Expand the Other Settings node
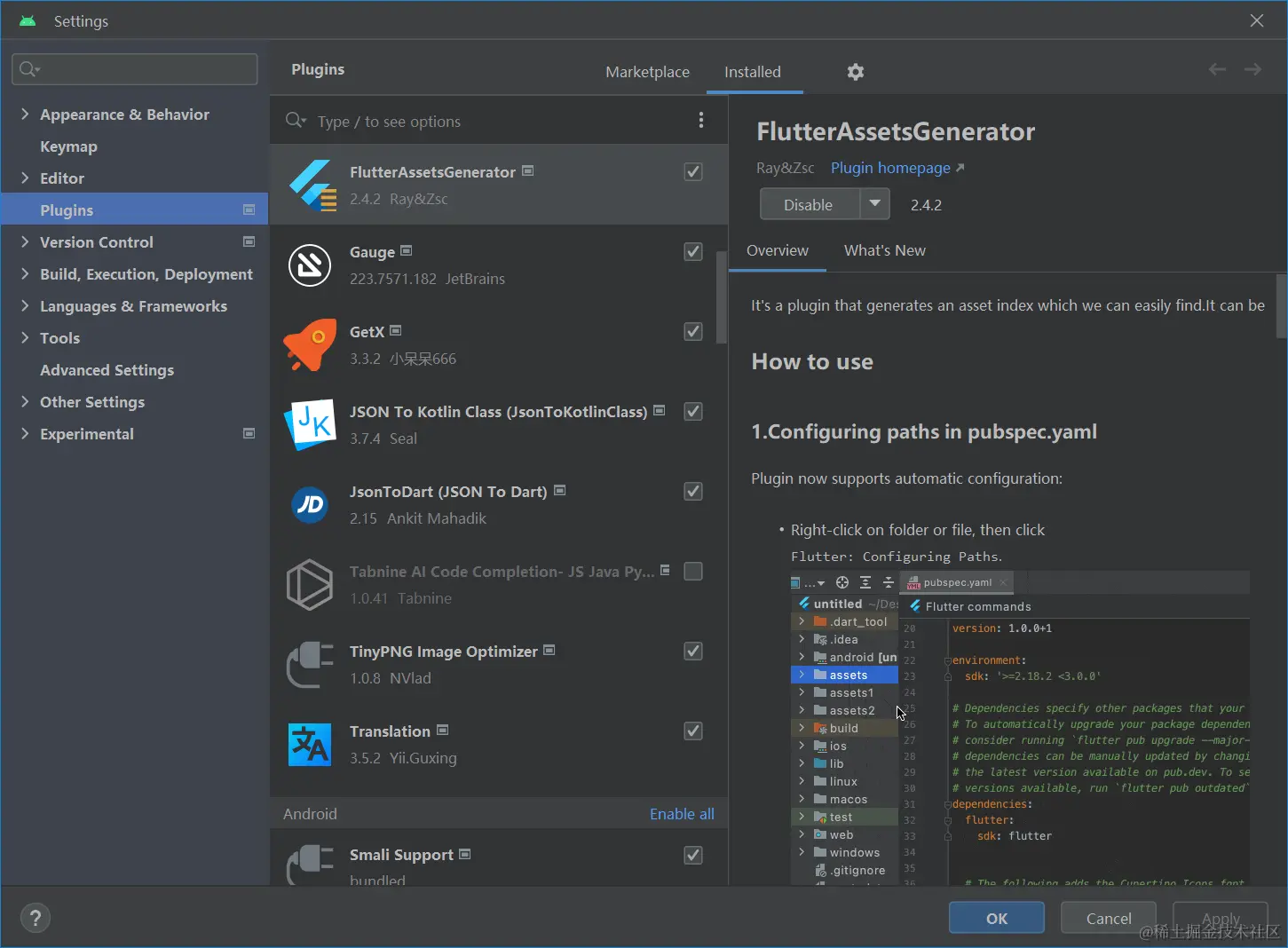Viewport: 1288px width, 948px height. coord(25,401)
